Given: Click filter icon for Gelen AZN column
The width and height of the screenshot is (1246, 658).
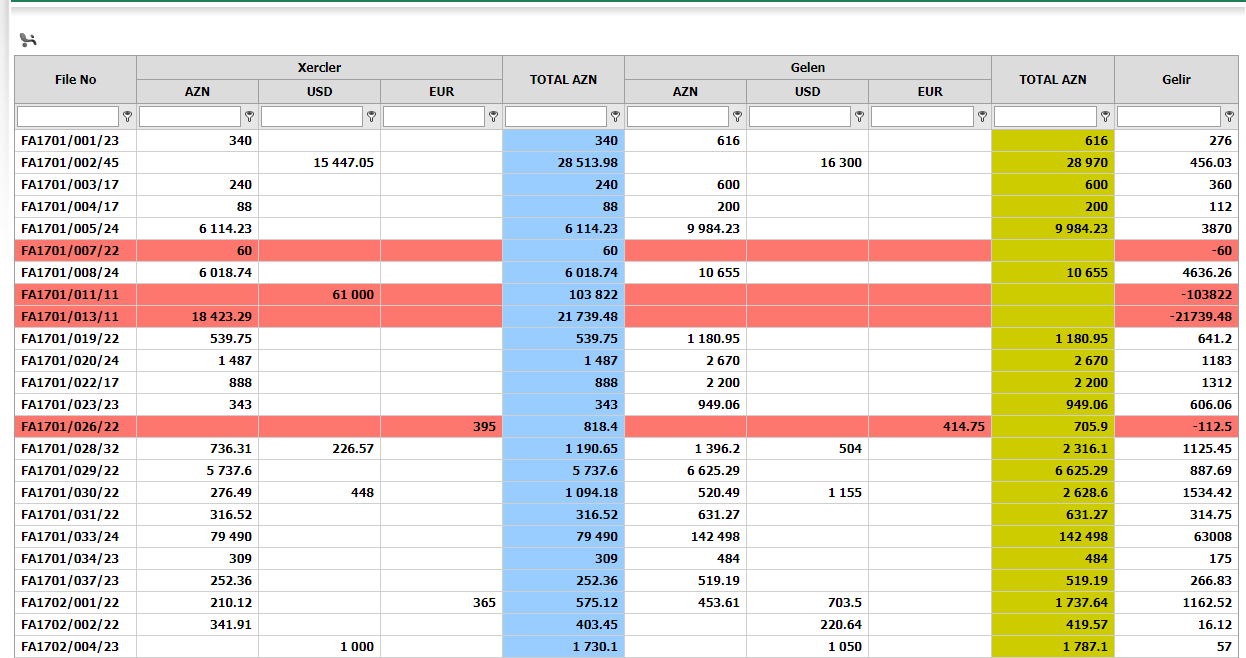Looking at the screenshot, I should tap(737, 117).
